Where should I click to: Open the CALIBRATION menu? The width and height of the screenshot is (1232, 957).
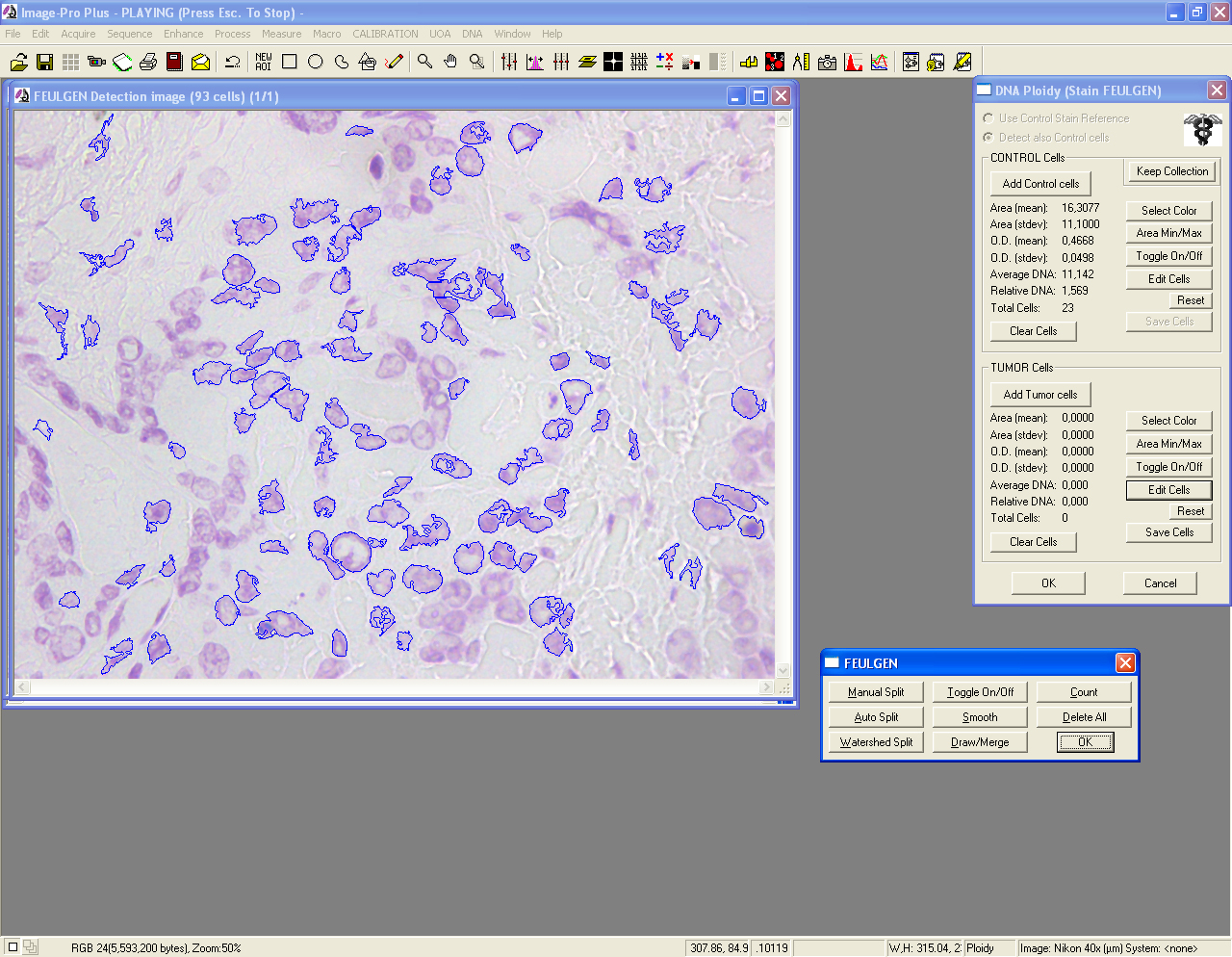tap(385, 34)
